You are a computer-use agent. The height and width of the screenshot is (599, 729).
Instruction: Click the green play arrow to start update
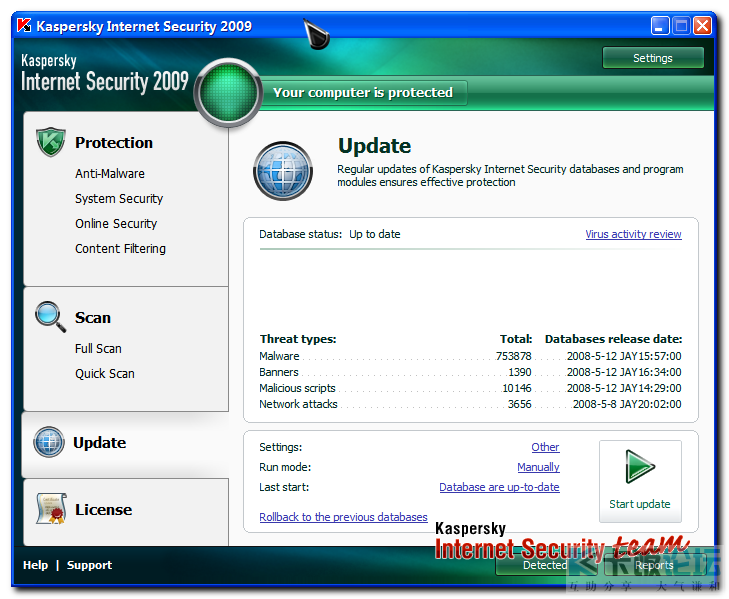[640, 466]
